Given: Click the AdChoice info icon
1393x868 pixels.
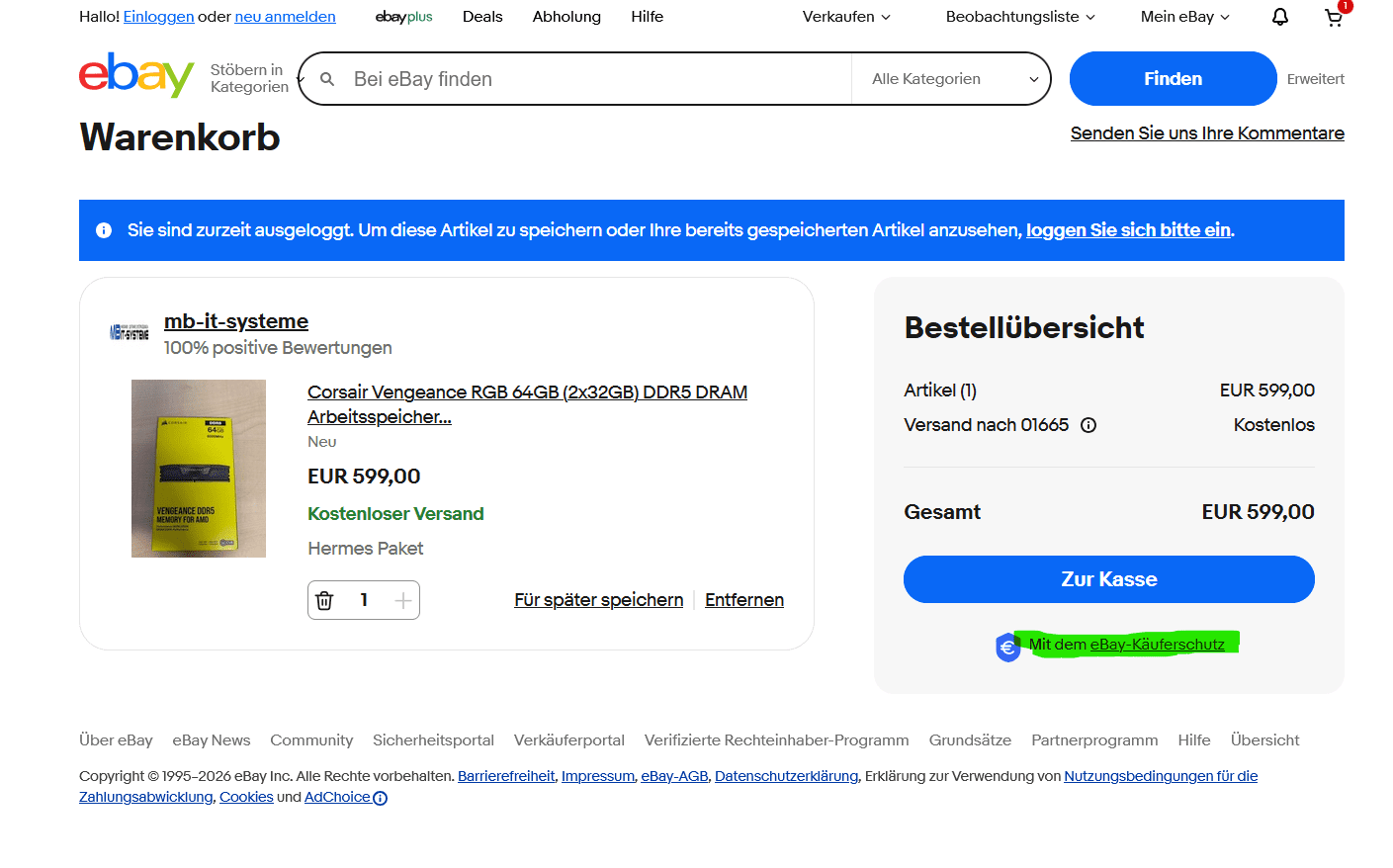Looking at the screenshot, I should point(381,798).
